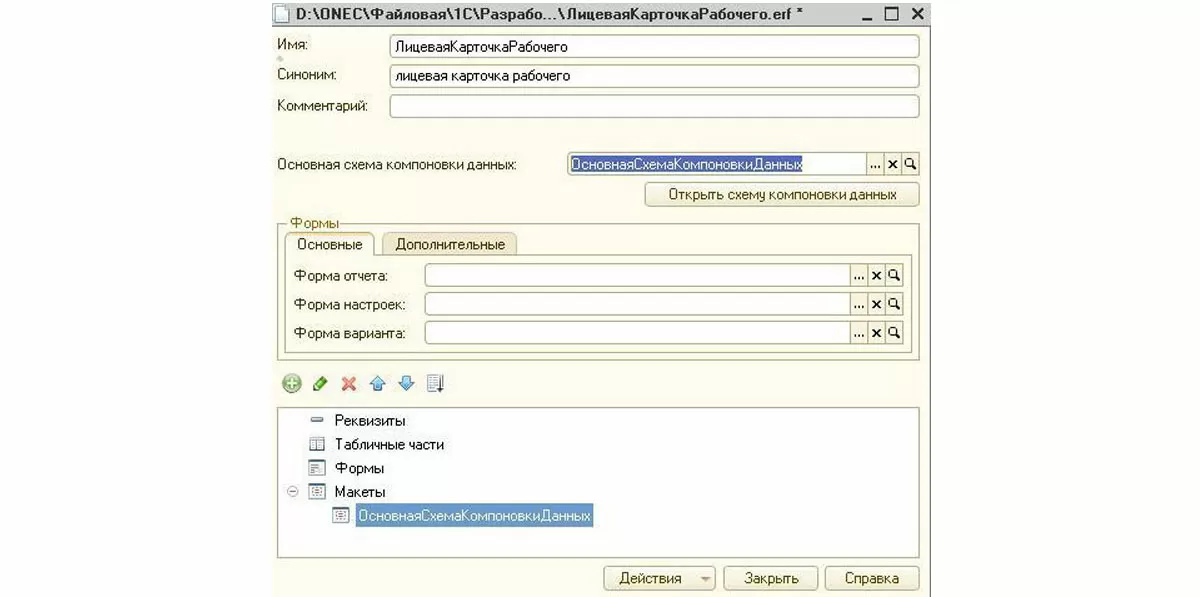Click the Форма варианта input field
Screen dimensions: 1200x597
637,332
